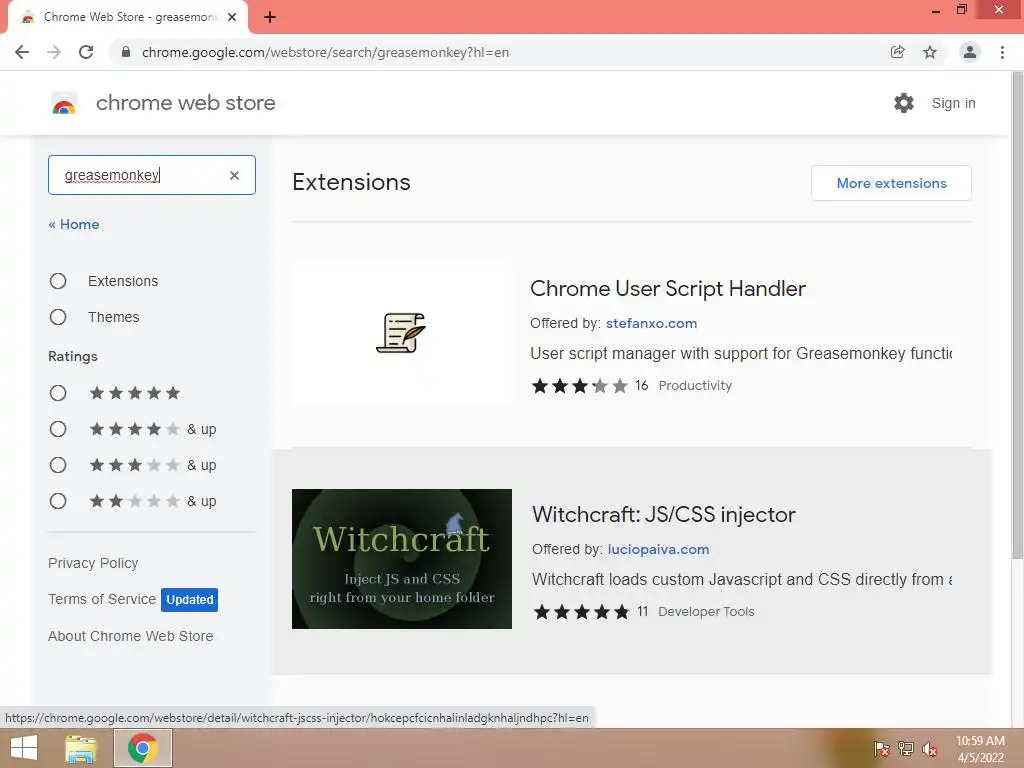
Task: Click the muted volume tray icon
Action: pyautogui.click(x=930, y=749)
